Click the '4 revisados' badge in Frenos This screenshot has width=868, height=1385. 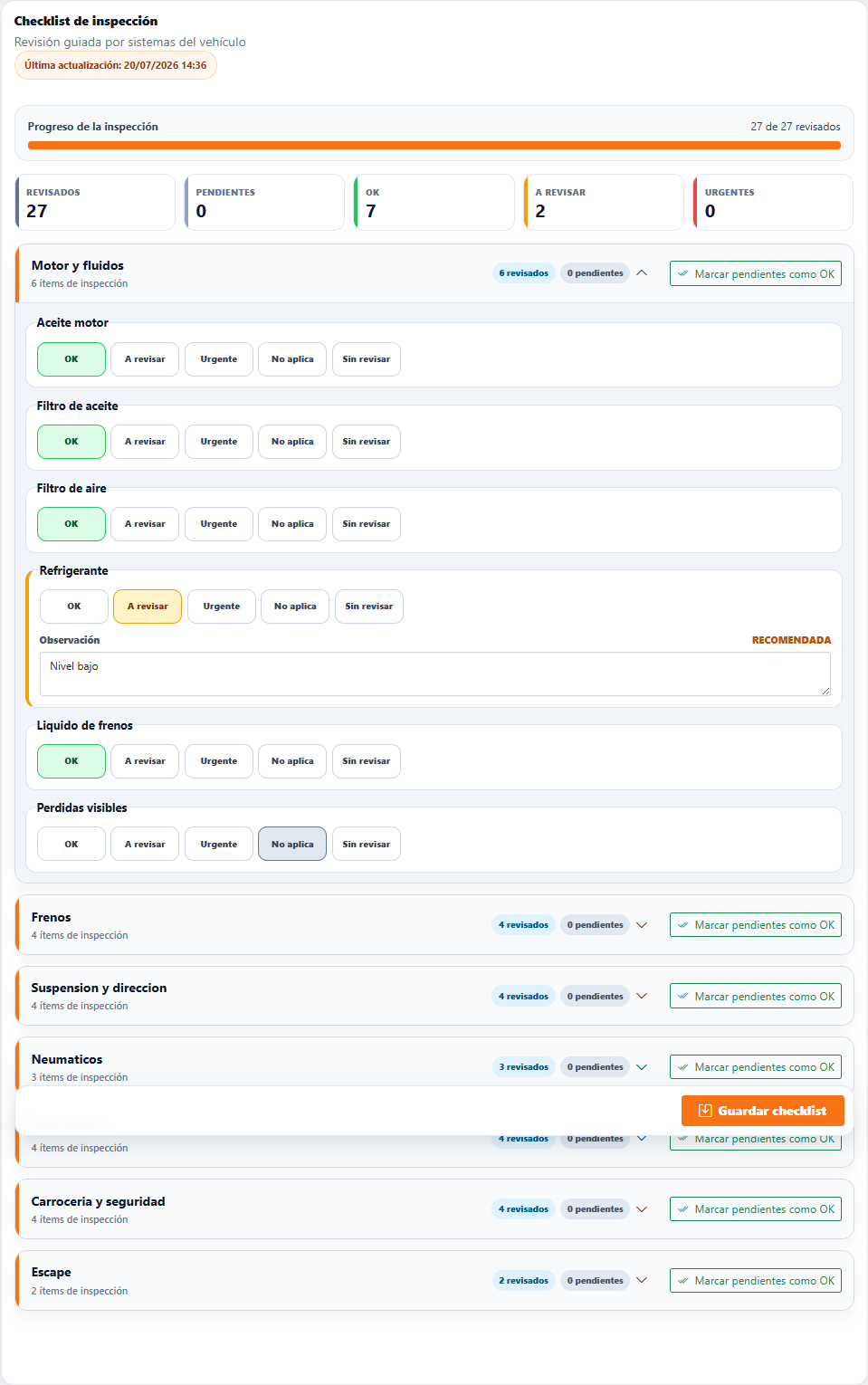524,925
